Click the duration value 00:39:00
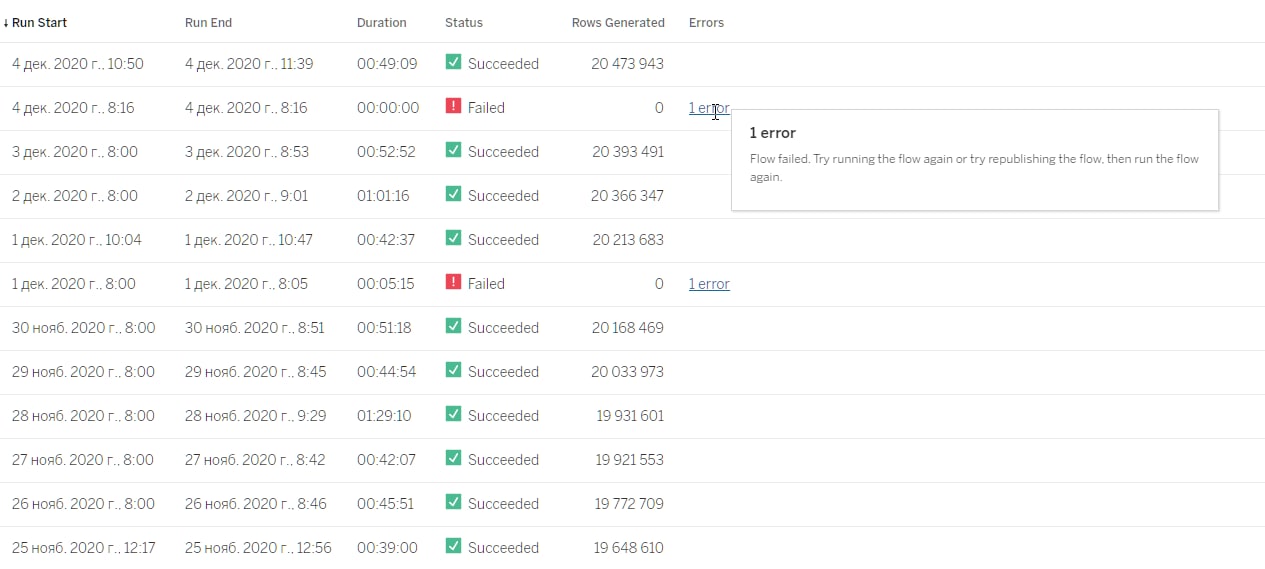The width and height of the screenshot is (1265, 569). 387,548
